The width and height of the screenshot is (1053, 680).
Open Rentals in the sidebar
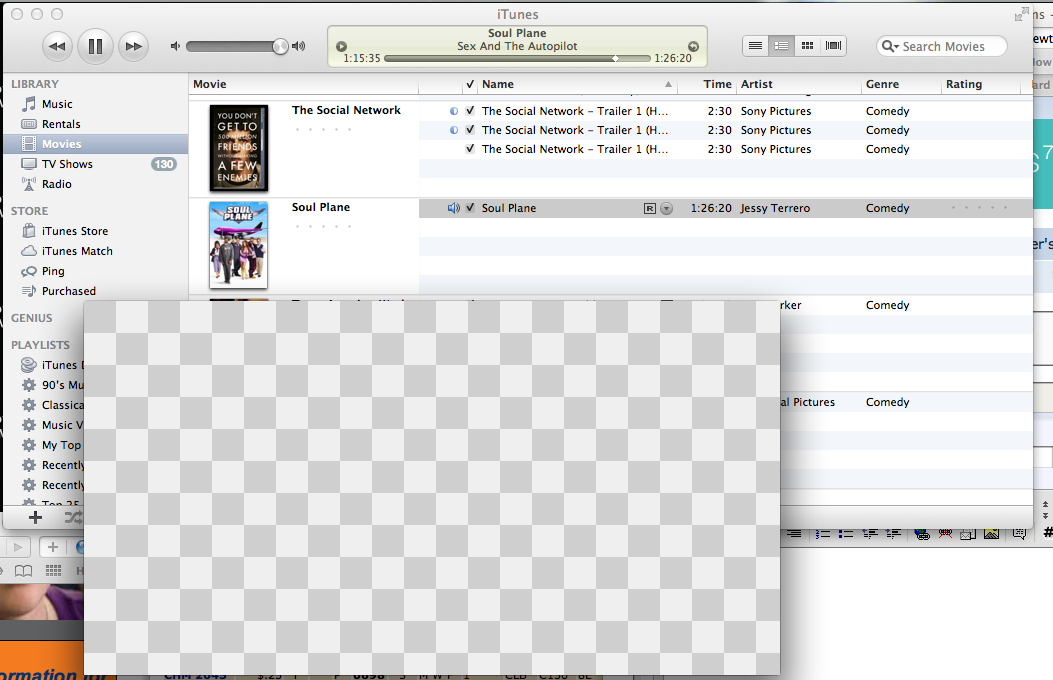click(x=60, y=124)
